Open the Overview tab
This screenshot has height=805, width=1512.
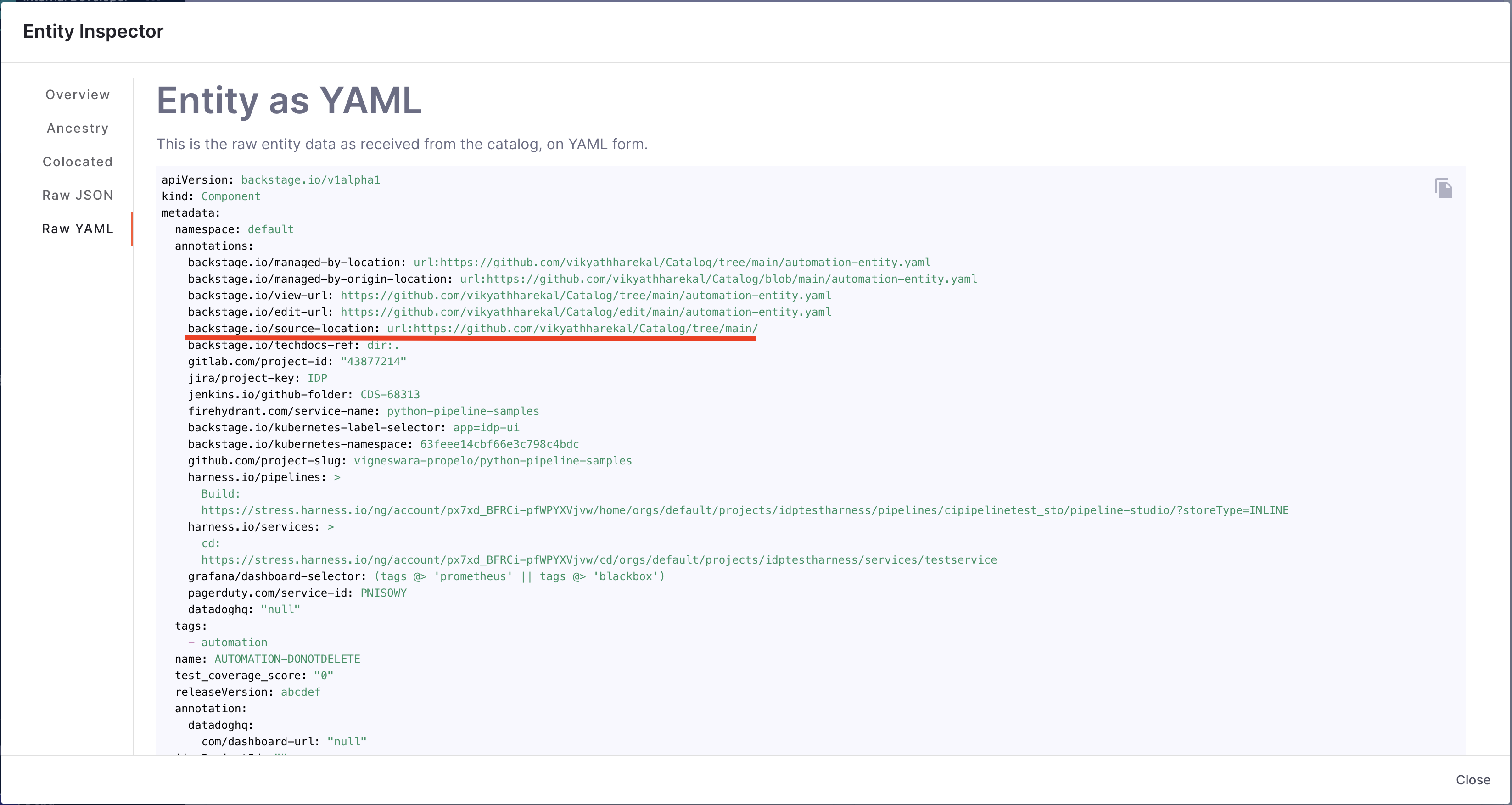(x=78, y=95)
